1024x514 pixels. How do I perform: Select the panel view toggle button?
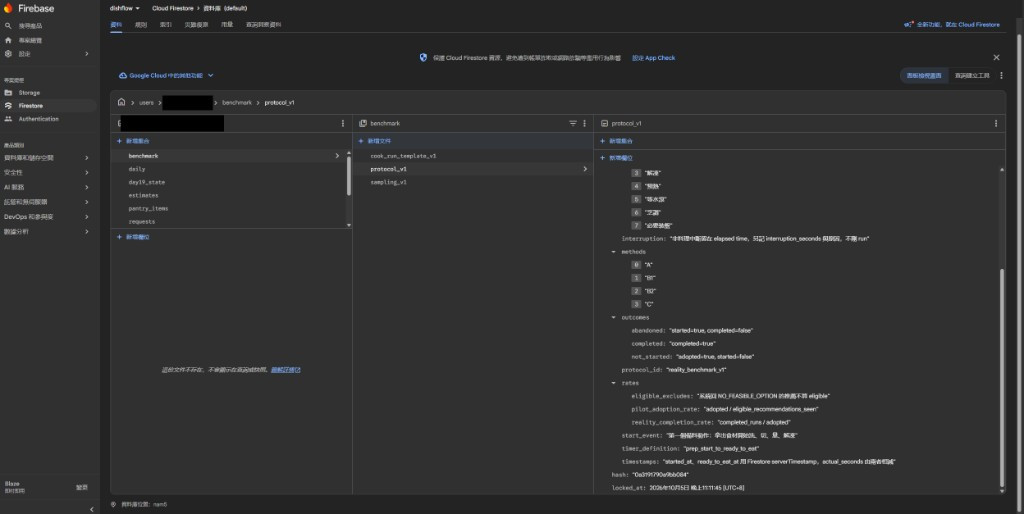(x=924, y=76)
